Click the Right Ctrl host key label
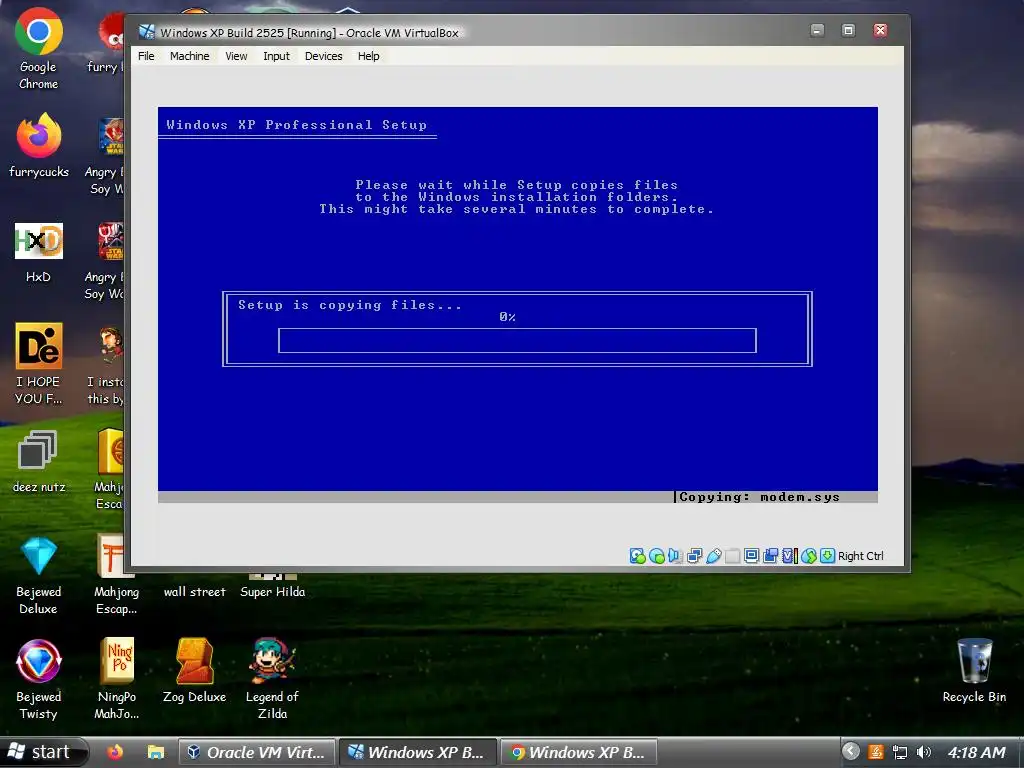1024x768 pixels. tap(861, 556)
